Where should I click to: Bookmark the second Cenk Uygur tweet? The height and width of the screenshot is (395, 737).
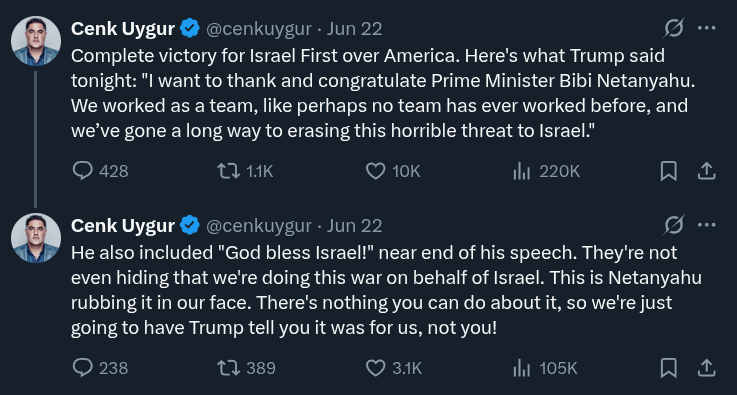click(668, 368)
